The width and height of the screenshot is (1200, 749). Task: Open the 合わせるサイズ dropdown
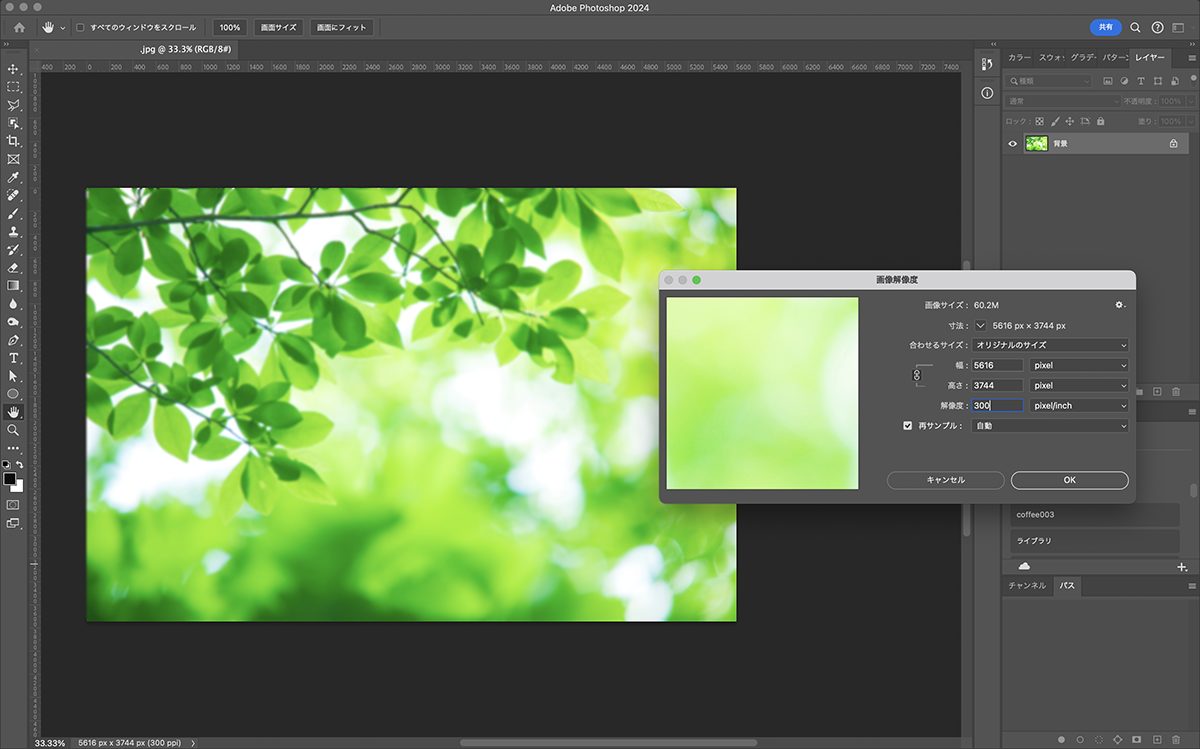(1050, 345)
